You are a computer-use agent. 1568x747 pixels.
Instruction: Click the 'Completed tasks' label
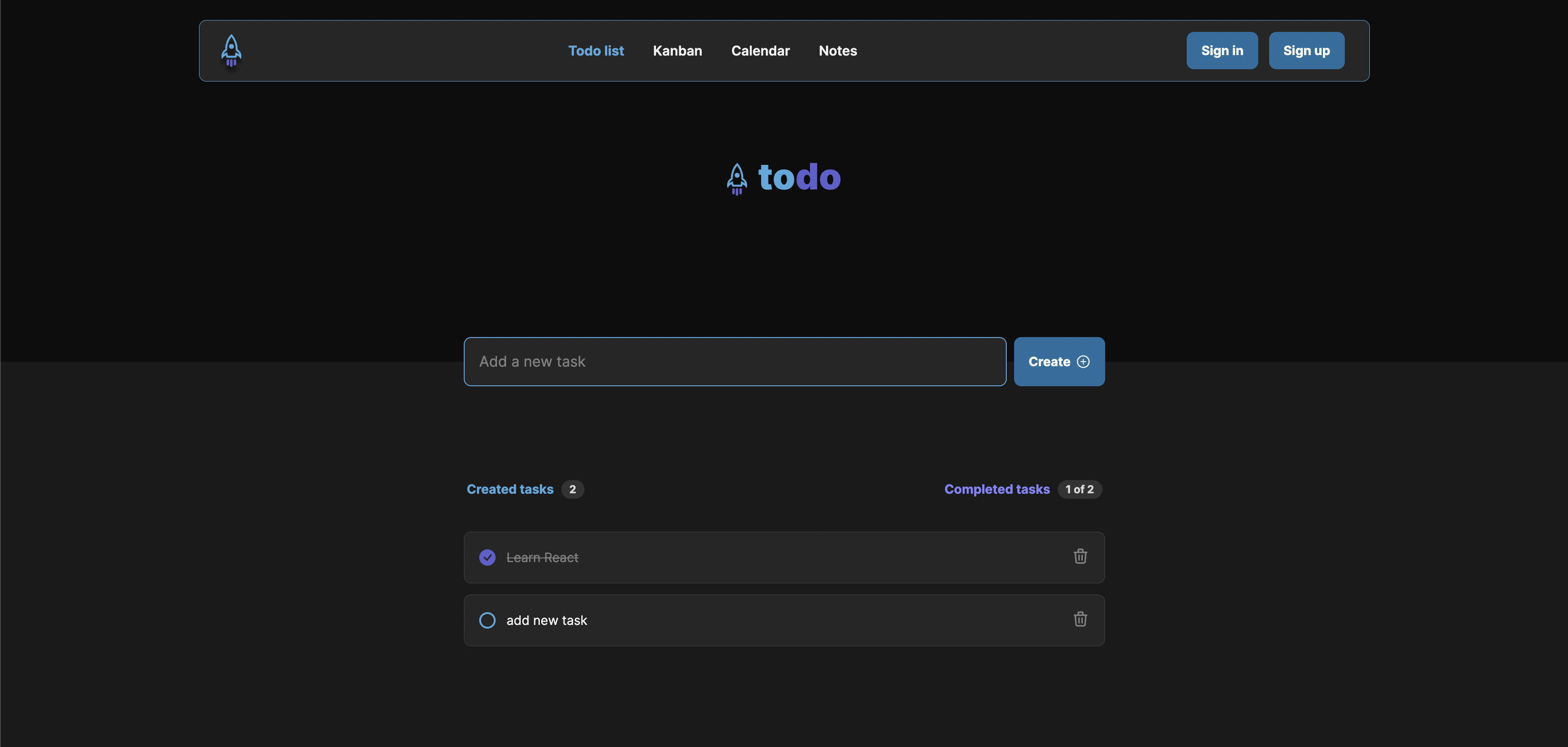tap(996, 489)
